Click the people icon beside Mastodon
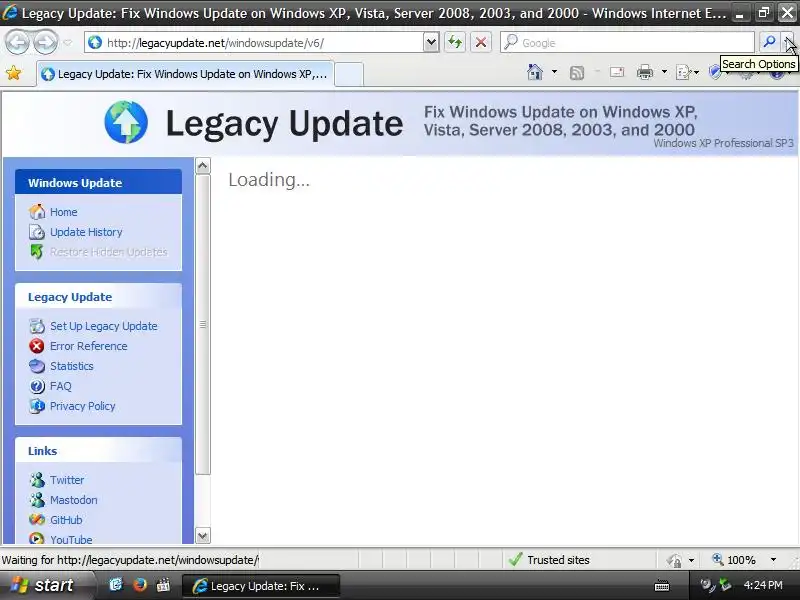 click(x=37, y=500)
